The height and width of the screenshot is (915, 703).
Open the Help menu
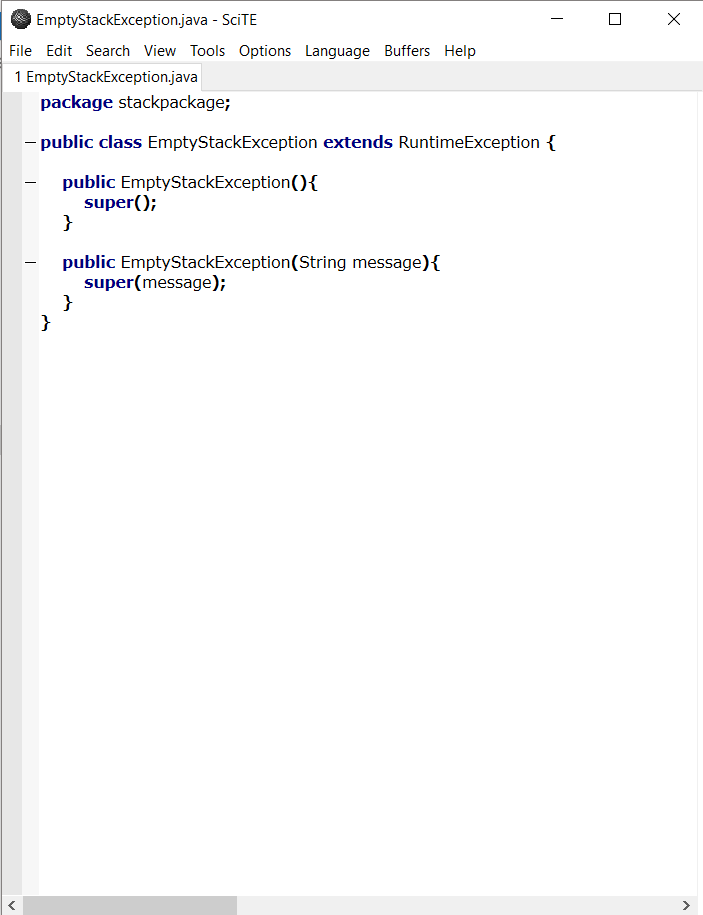pyautogui.click(x=460, y=51)
